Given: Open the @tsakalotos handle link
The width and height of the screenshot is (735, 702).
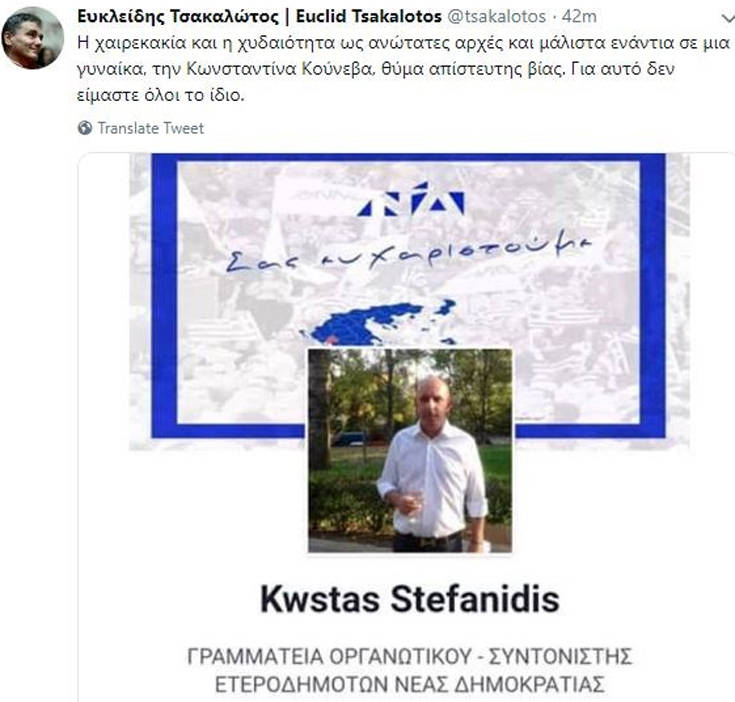Looking at the screenshot, I should [497, 17].
